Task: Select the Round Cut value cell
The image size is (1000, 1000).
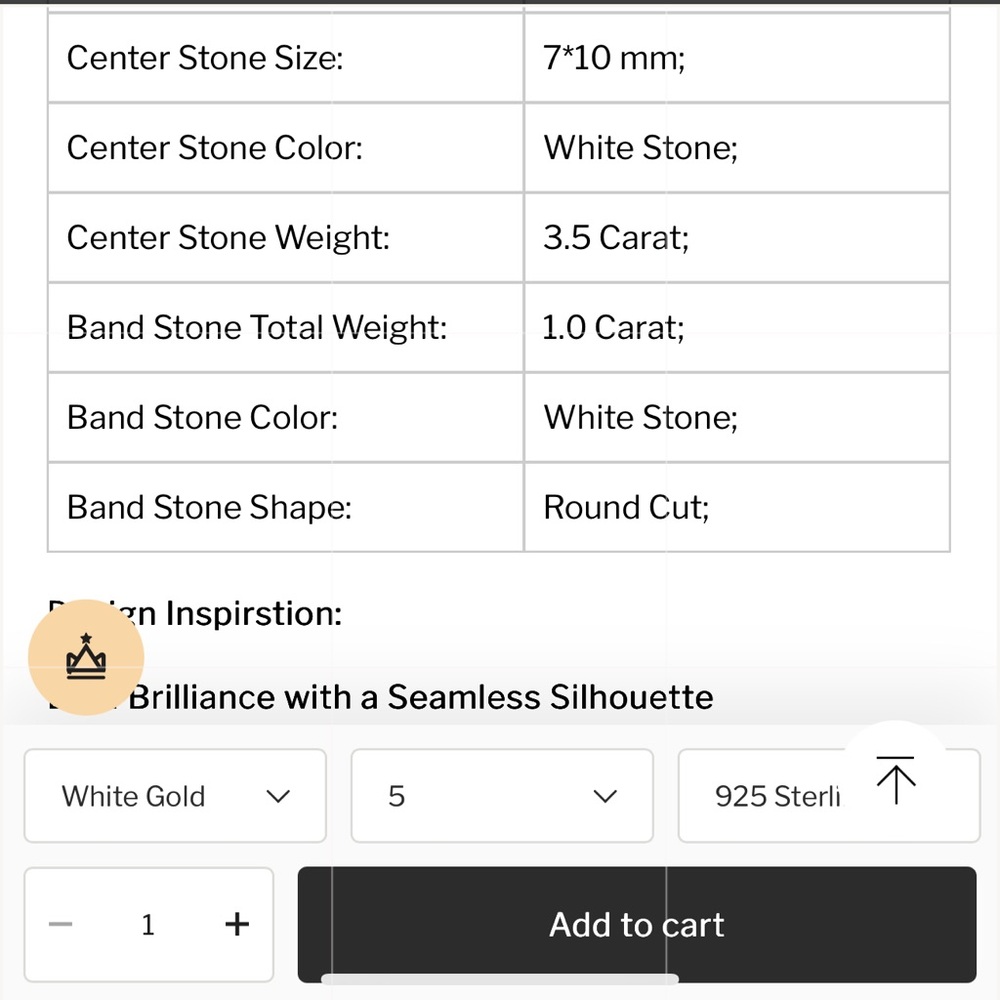Action: pos(737,508)
